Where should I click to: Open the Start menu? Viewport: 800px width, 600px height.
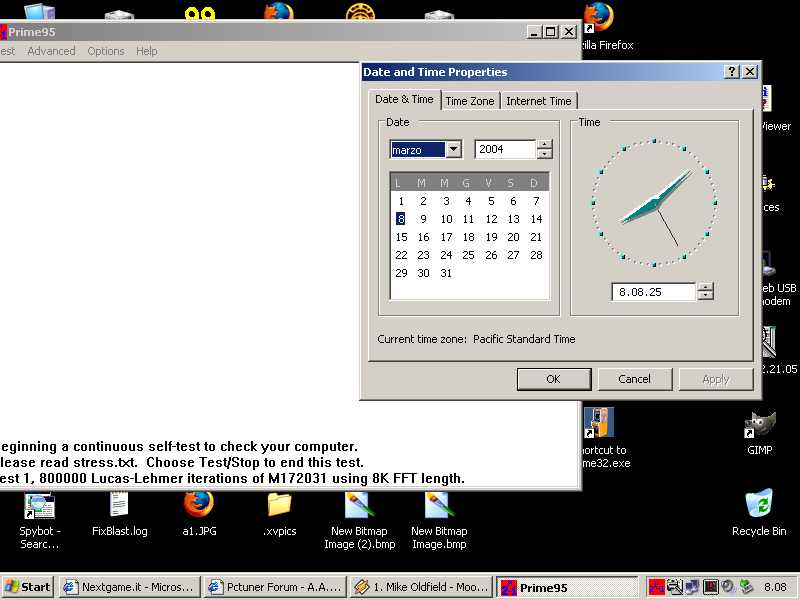pyautogui.click(x=28, y=587)
